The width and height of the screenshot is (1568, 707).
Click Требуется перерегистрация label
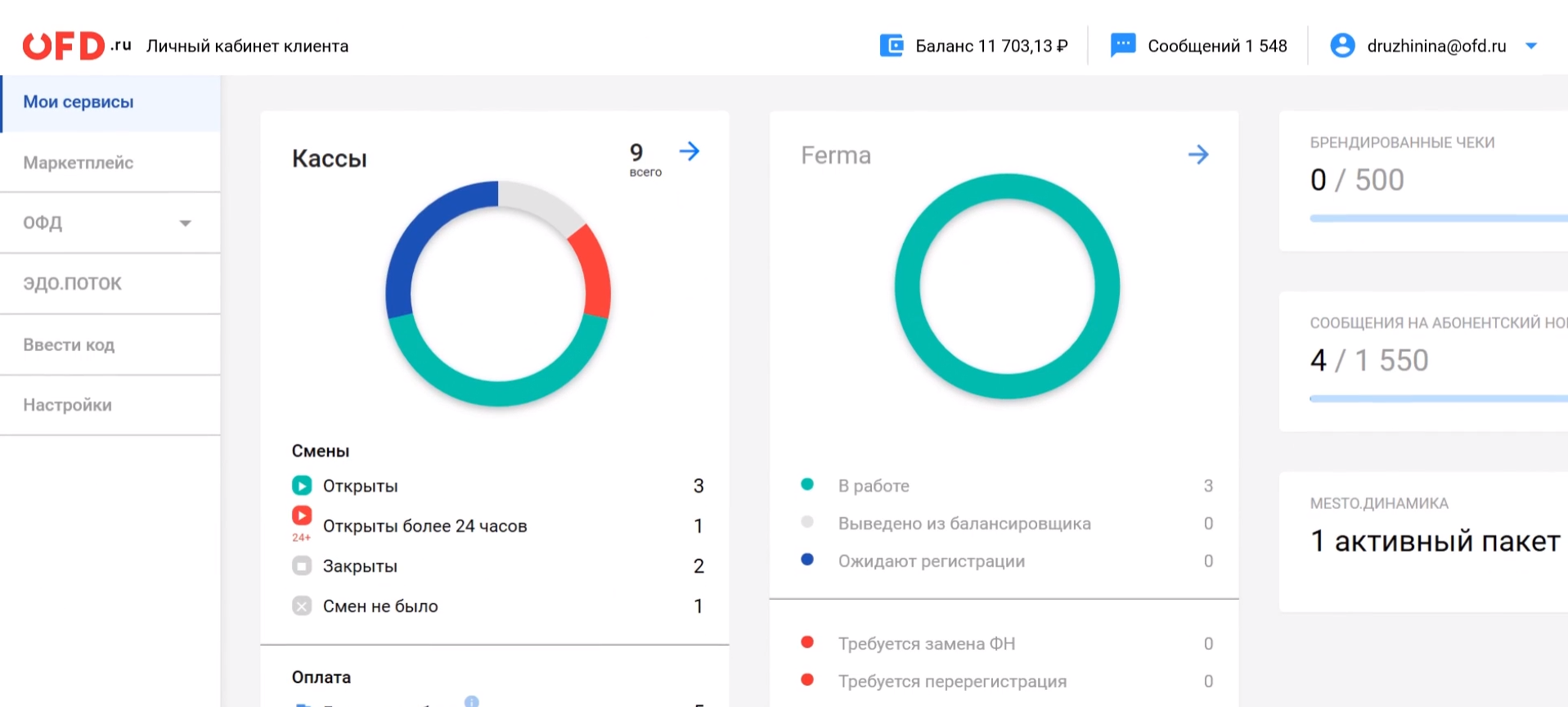point(953,682)
